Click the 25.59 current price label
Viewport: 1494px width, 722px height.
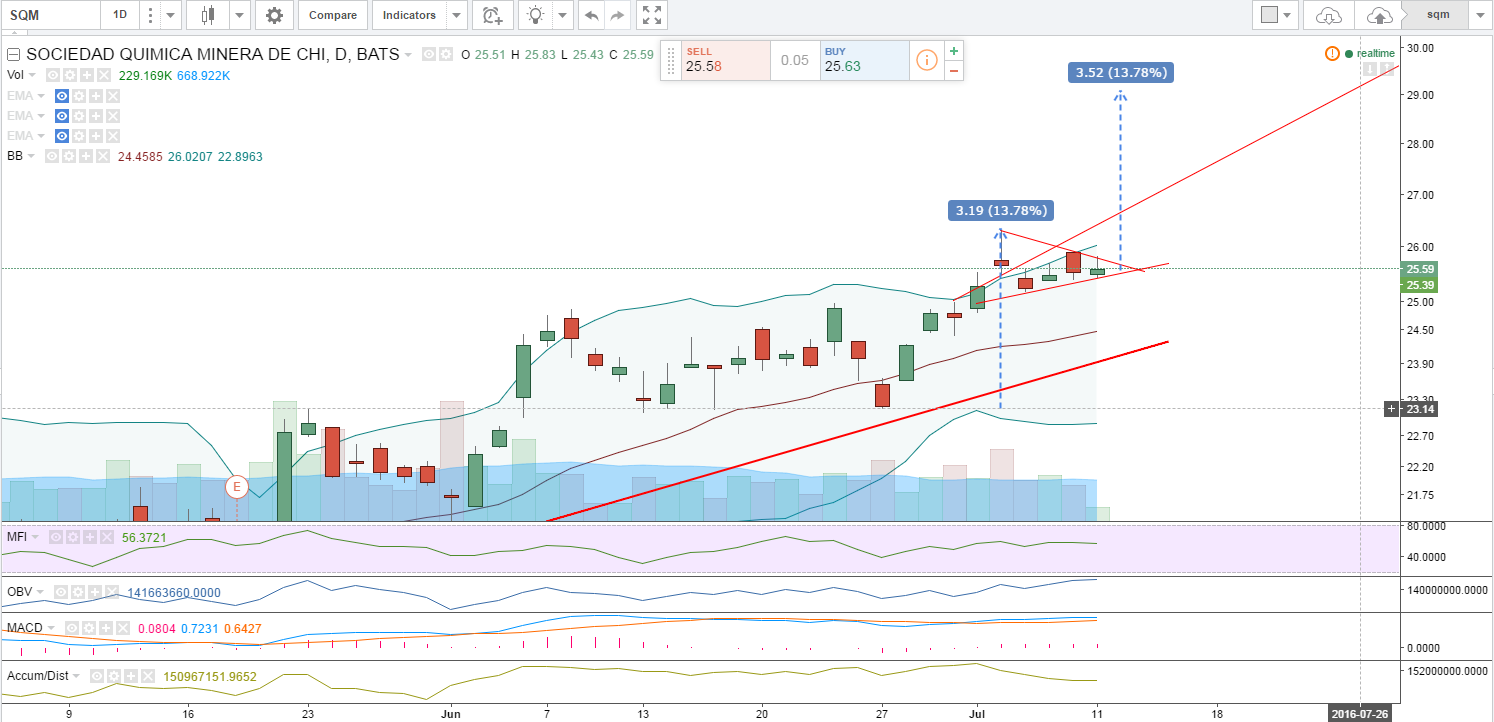point(1420,269)
